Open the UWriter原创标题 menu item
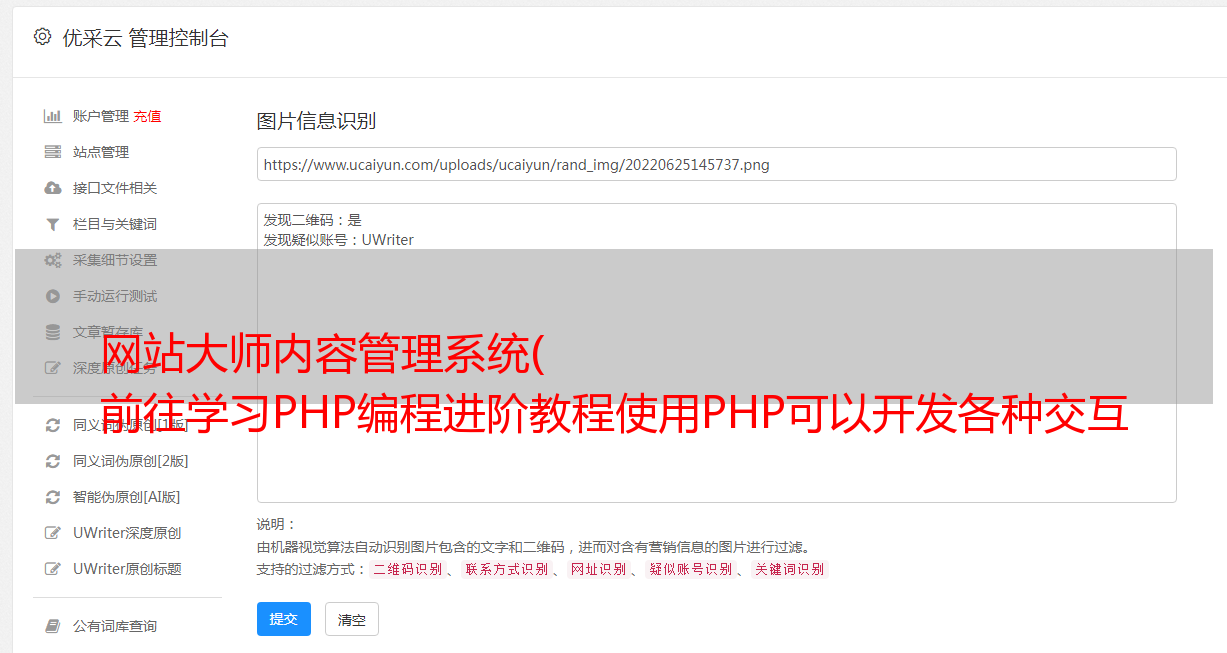This screenshot has height=653, width=1227. tap(127, 569)
